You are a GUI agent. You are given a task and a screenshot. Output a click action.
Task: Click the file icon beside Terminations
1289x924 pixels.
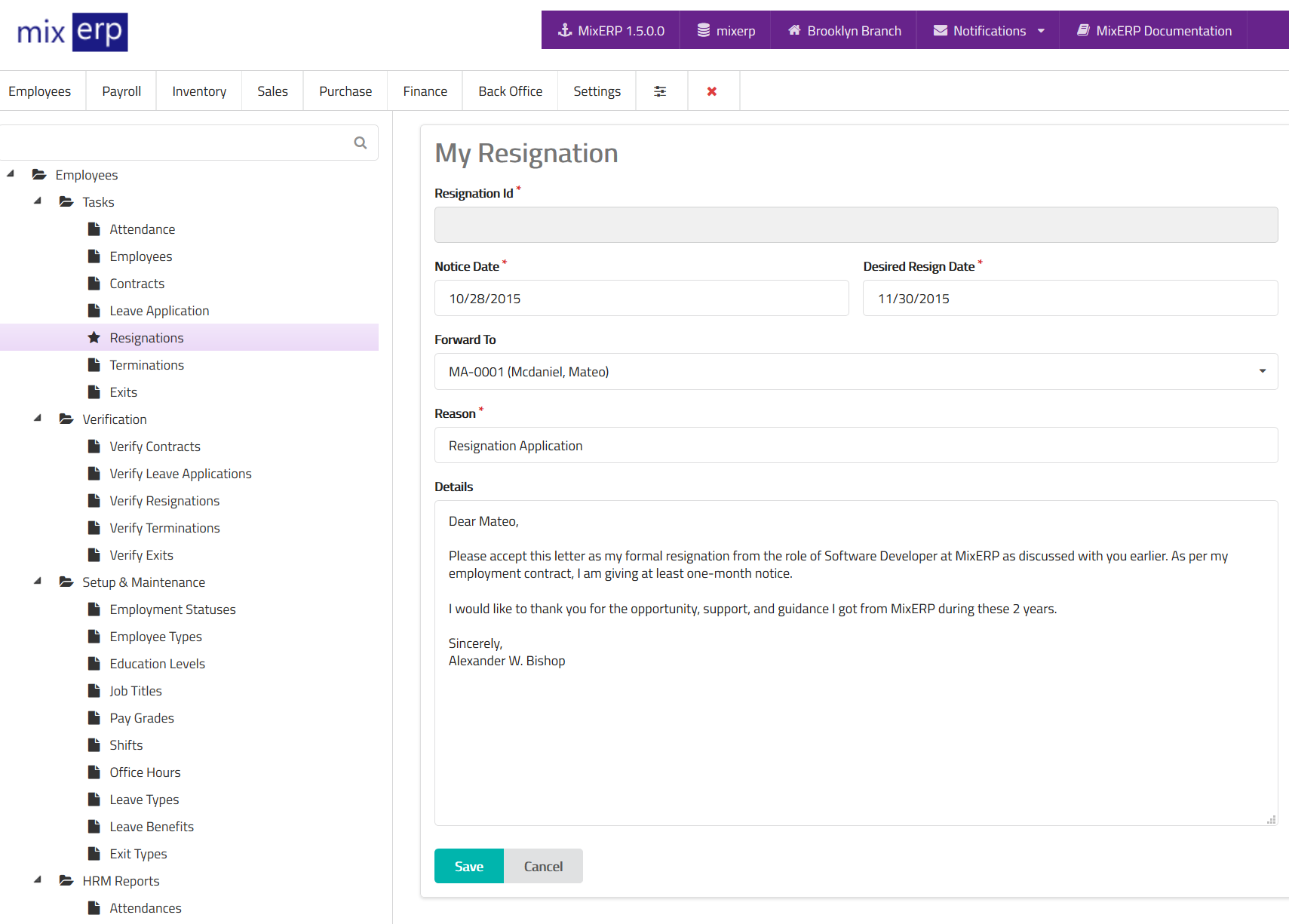pyautogui.click(x=94, y=364)
